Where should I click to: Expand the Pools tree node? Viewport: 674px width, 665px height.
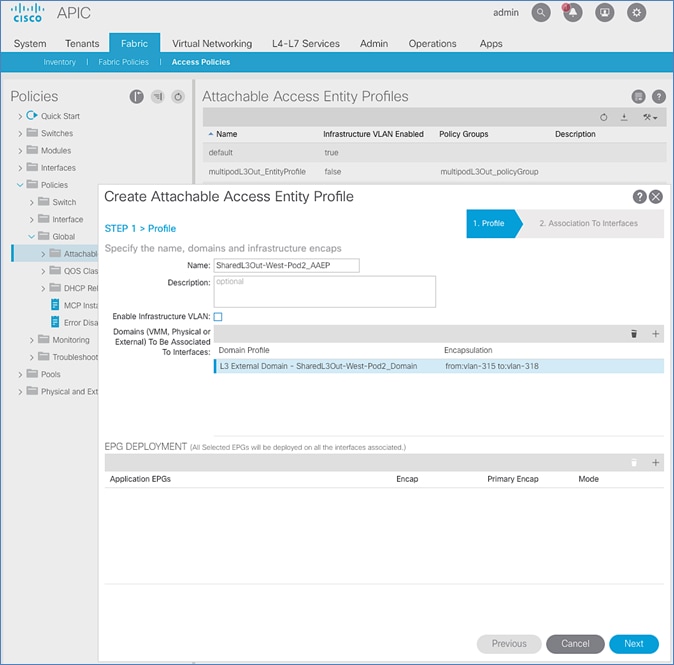[x=20, y=374]
